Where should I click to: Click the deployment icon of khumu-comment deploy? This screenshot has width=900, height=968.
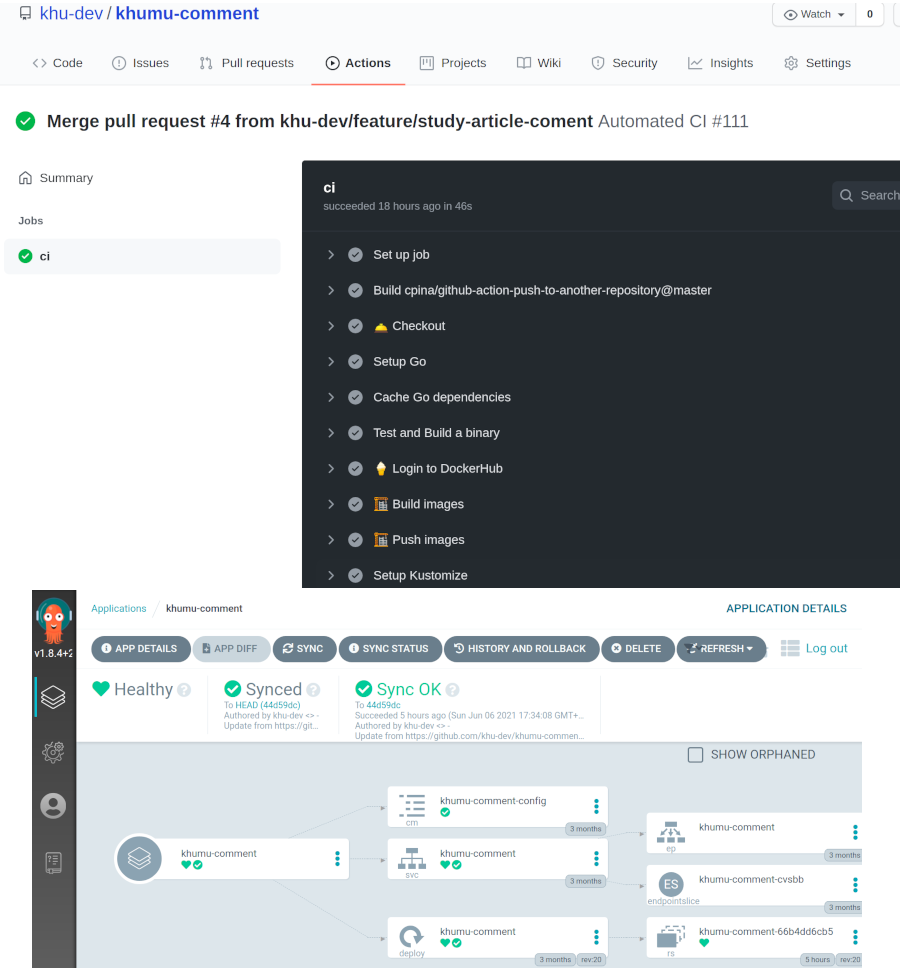tap(412, 937)
